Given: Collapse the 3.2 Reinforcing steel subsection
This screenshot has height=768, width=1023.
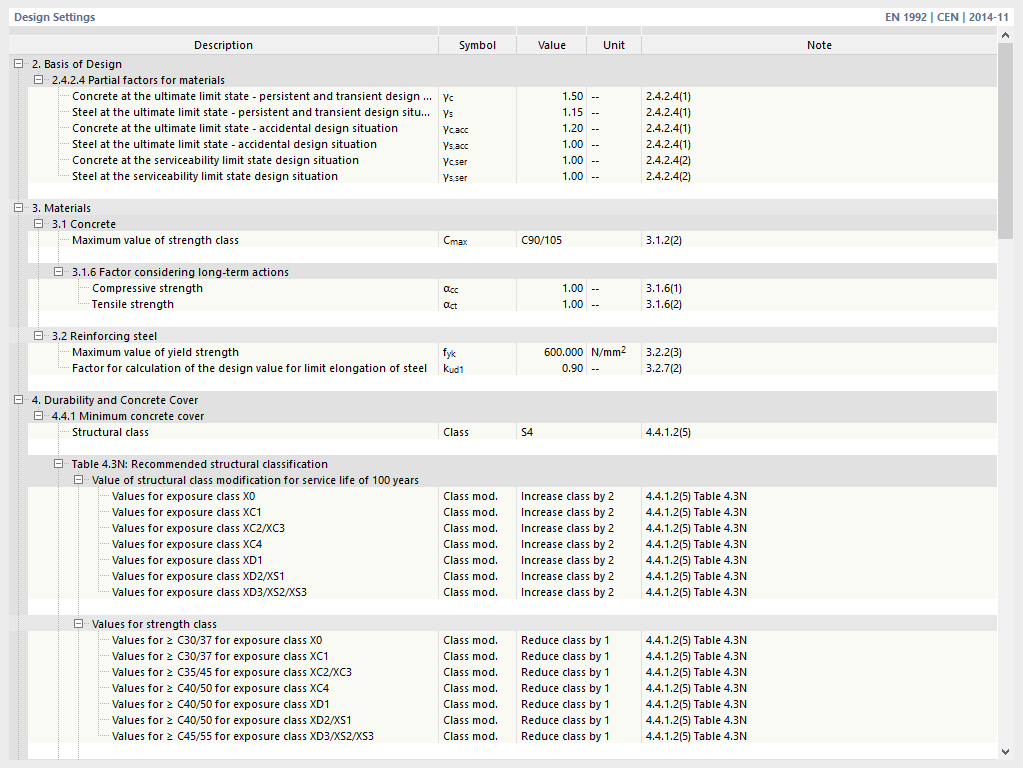Looking at the screenshot, I should click(x=39, y=336).
